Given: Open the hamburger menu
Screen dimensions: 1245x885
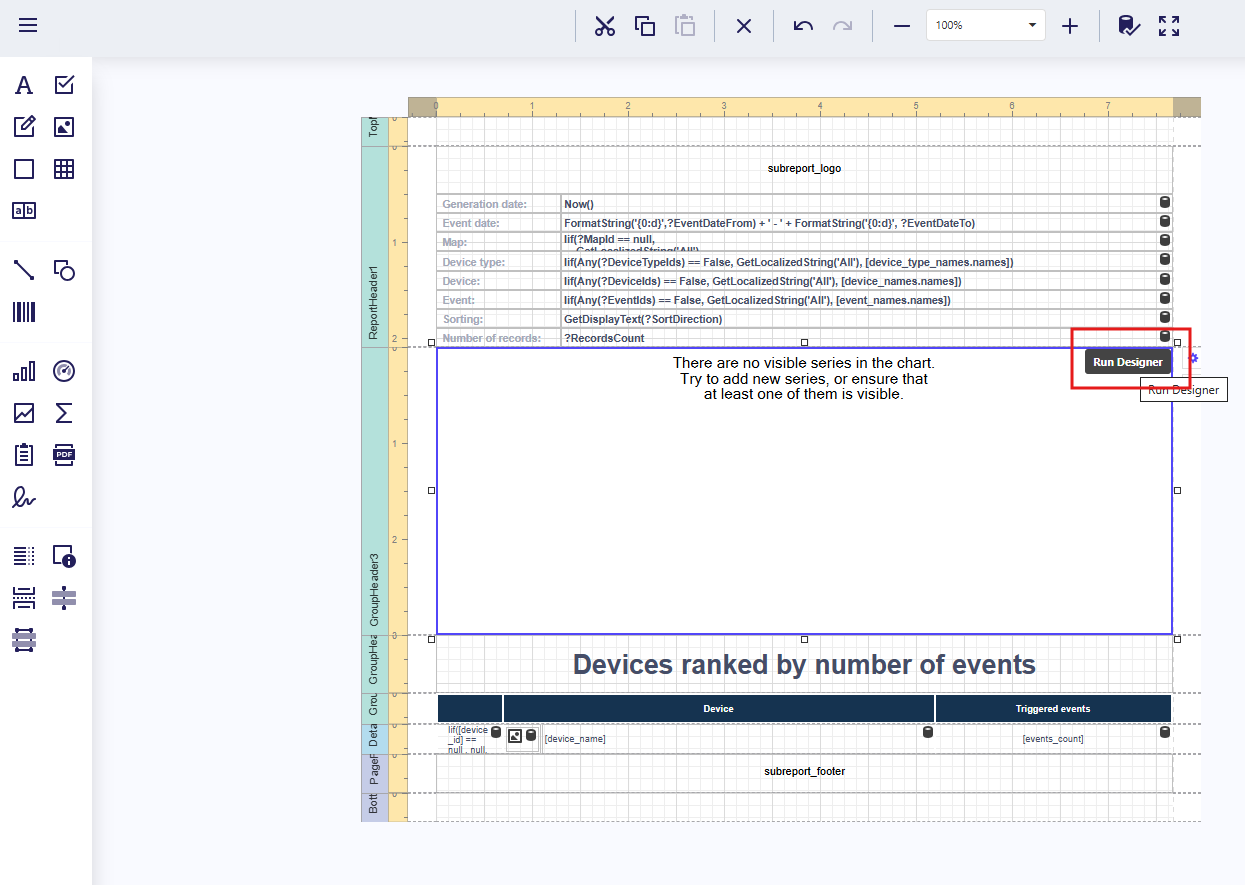Looking at the screenshot, I should [28, 25].
